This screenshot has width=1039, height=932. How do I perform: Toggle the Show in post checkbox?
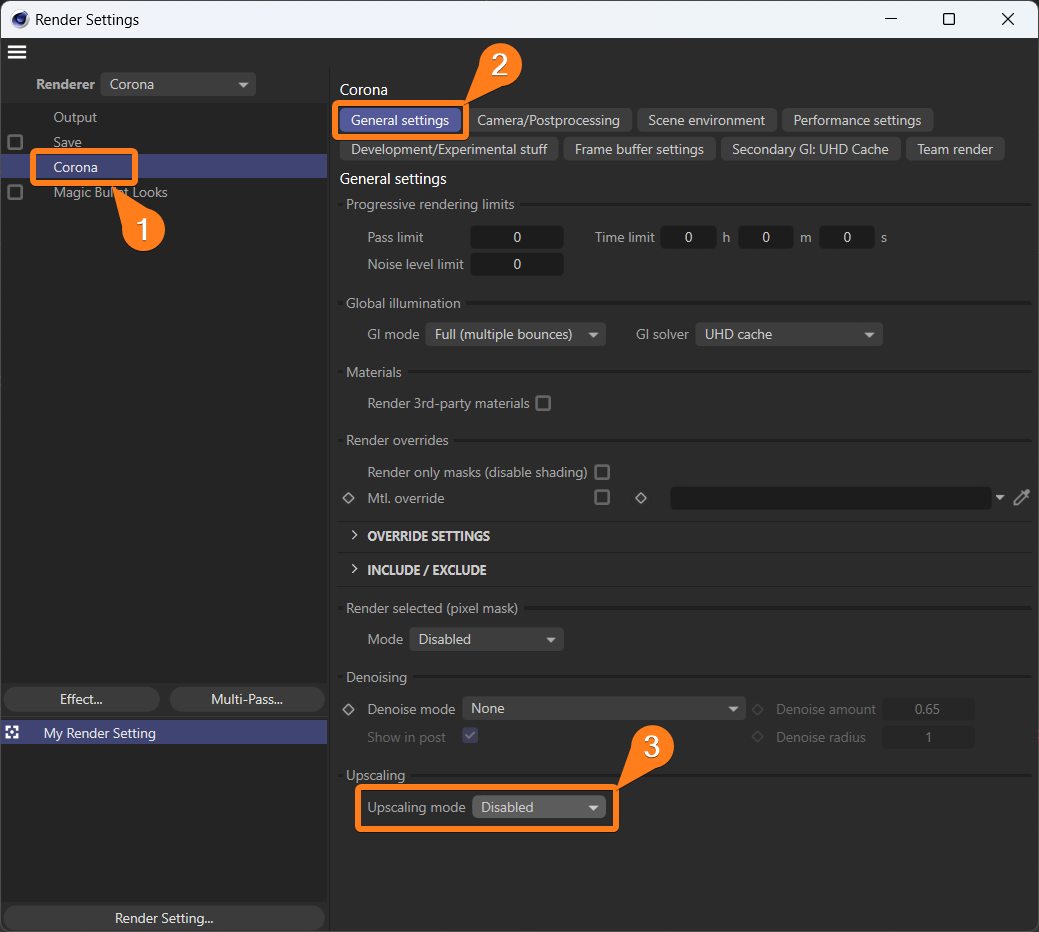[470, 735]
